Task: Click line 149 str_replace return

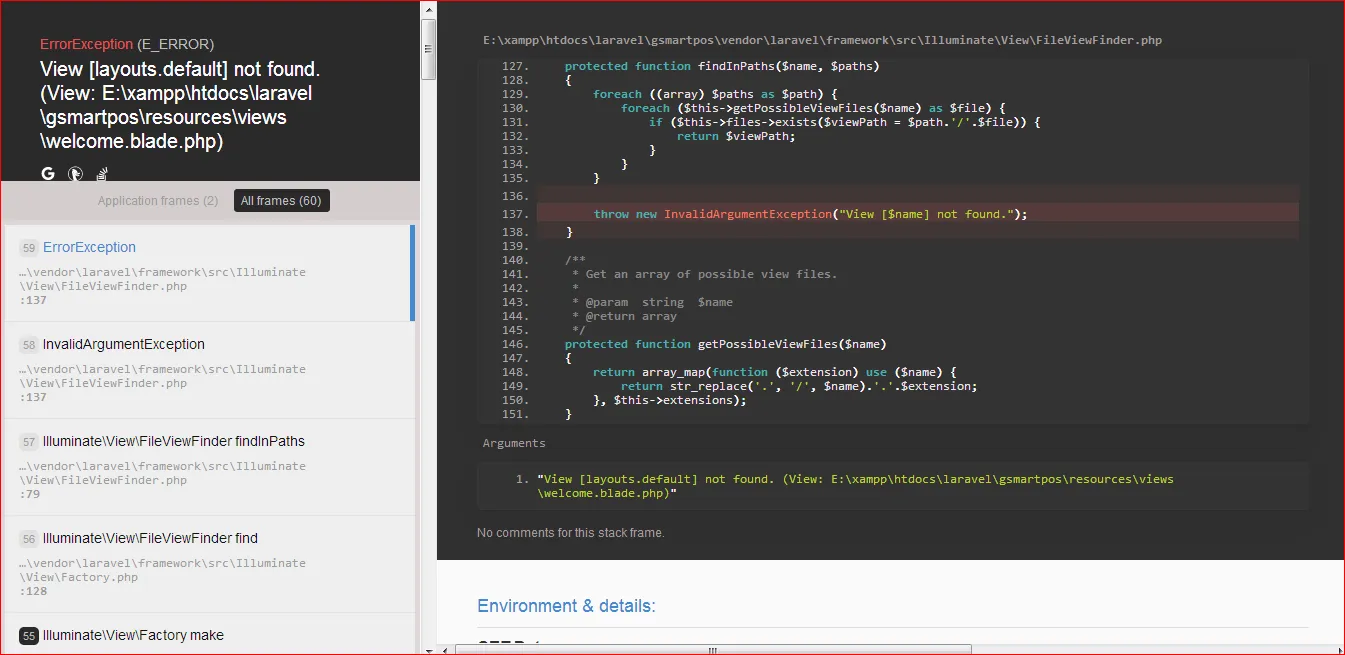Action: pos(799,386)
